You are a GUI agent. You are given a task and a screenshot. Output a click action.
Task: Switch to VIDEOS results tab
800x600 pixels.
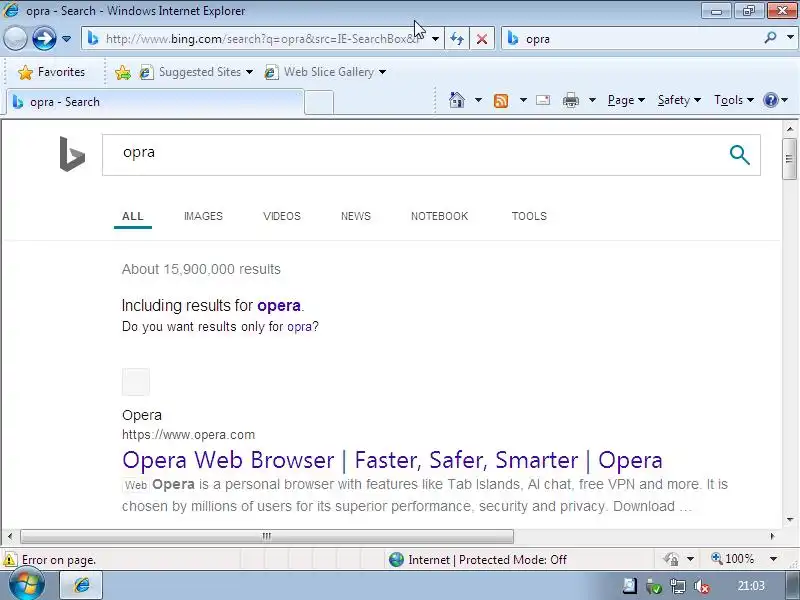[x=282, y=216]
